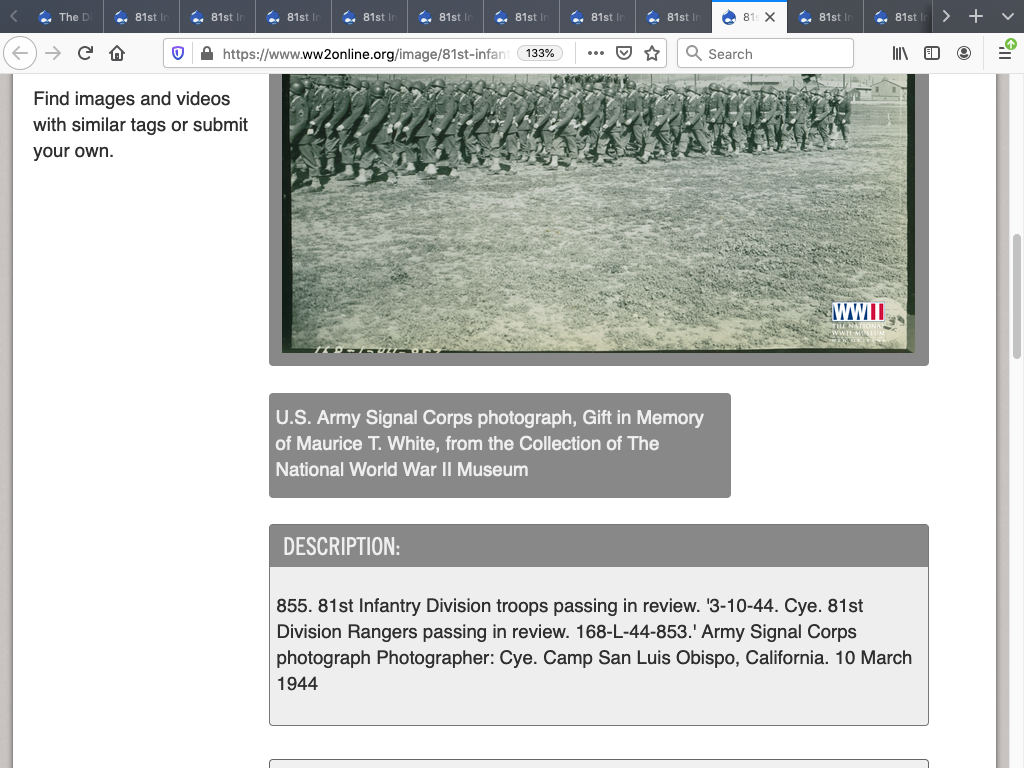Screen dimensions: 1024x768
Task: Click the vertical page scrollbar thumb
Action: click(x=1017, y=296)
